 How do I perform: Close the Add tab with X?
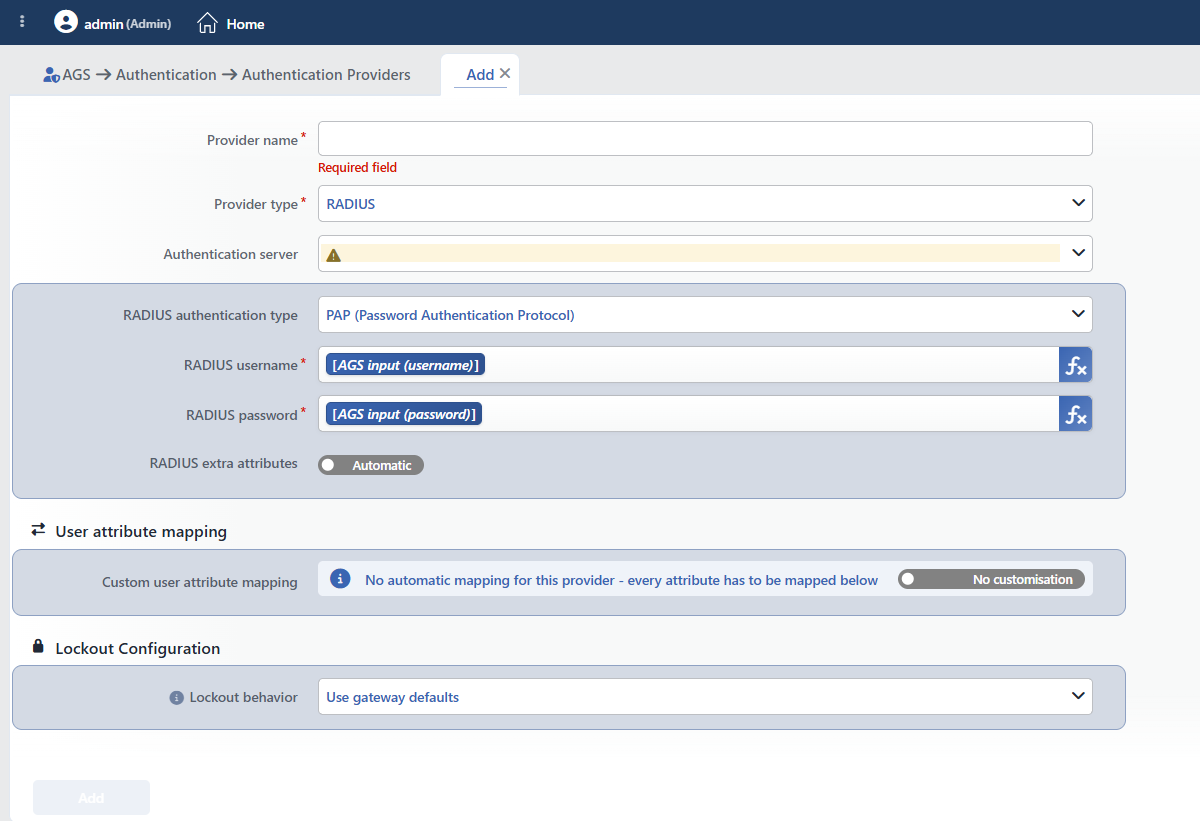click(505, 73)
